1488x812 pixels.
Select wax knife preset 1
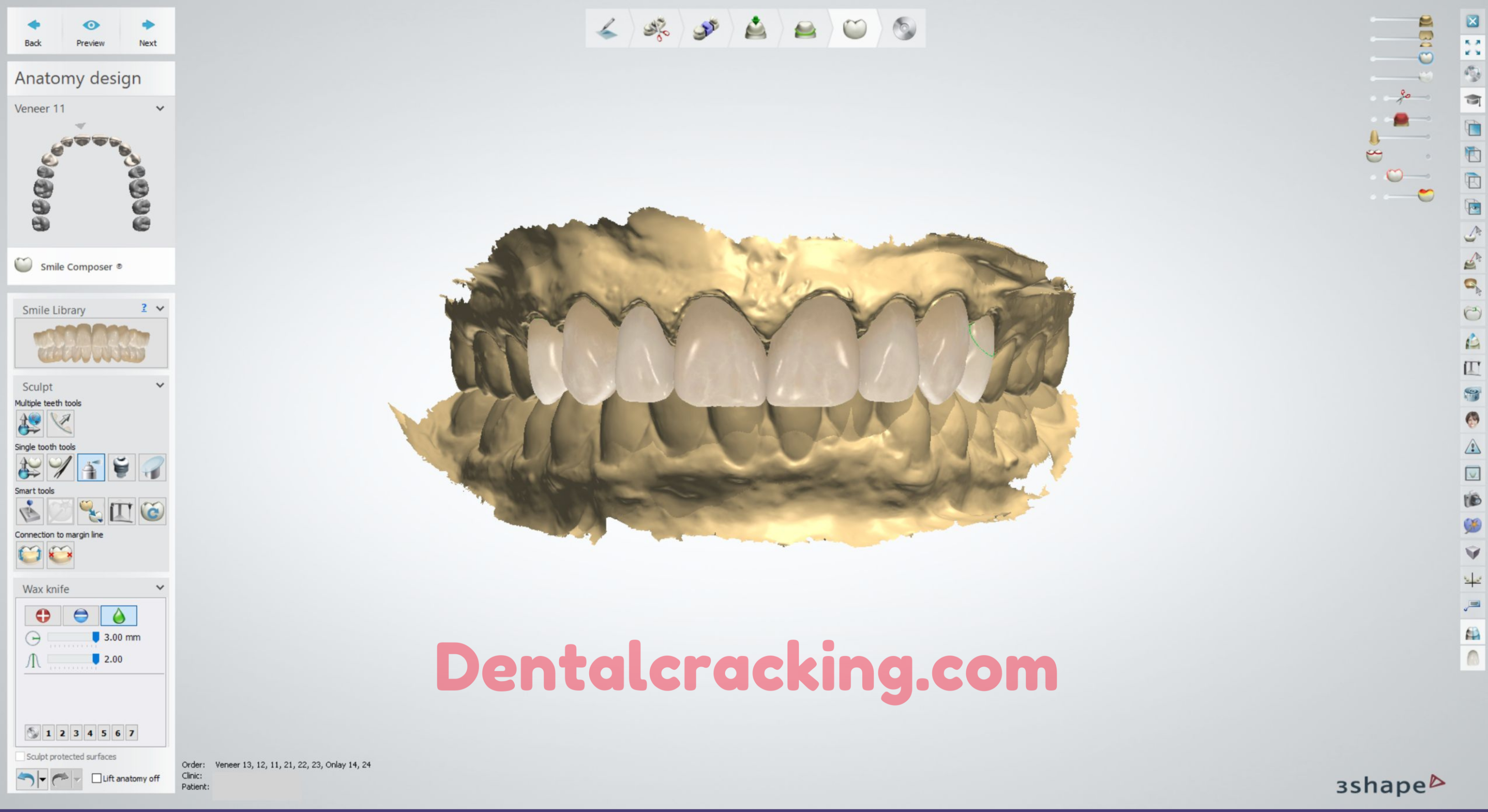[48, 733]
